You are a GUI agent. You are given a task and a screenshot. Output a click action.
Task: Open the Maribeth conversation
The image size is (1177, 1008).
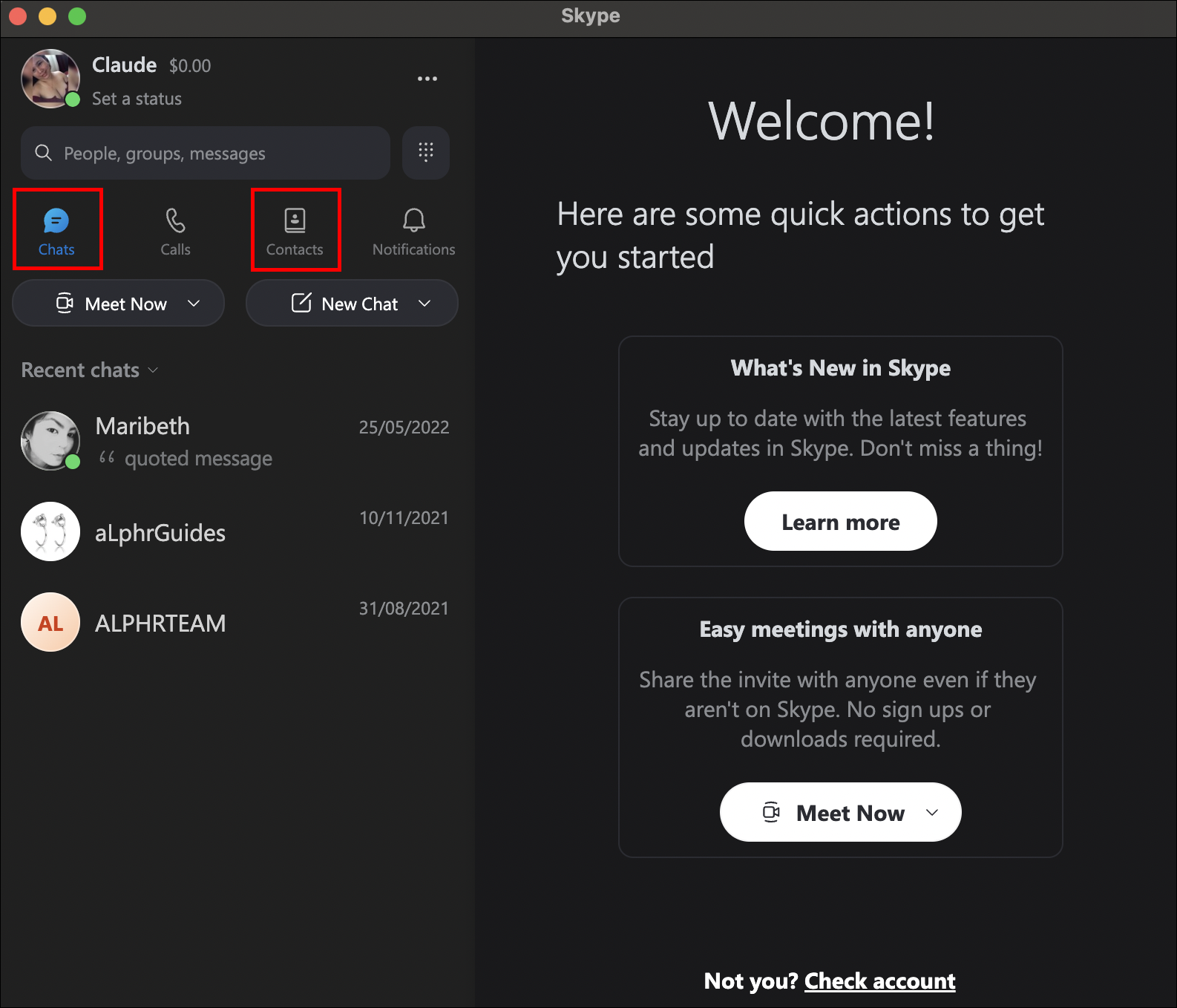[x=236, y=441]
